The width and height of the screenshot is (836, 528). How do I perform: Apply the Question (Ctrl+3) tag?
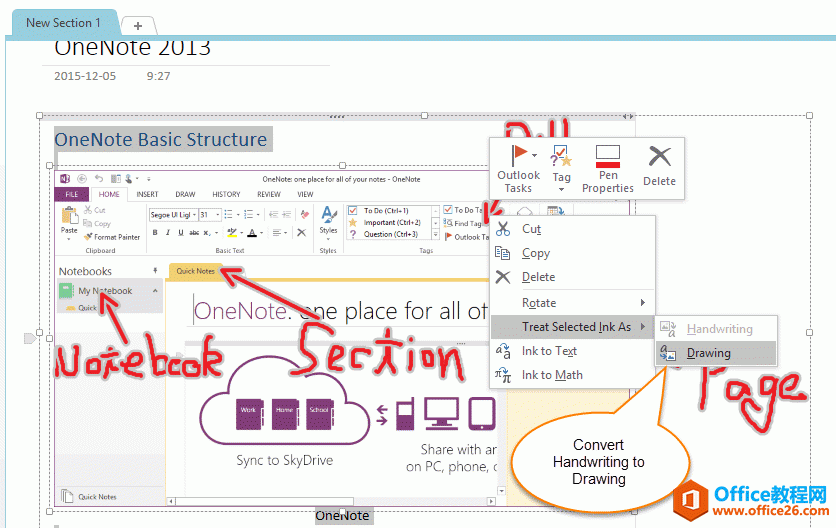point(389,234)
